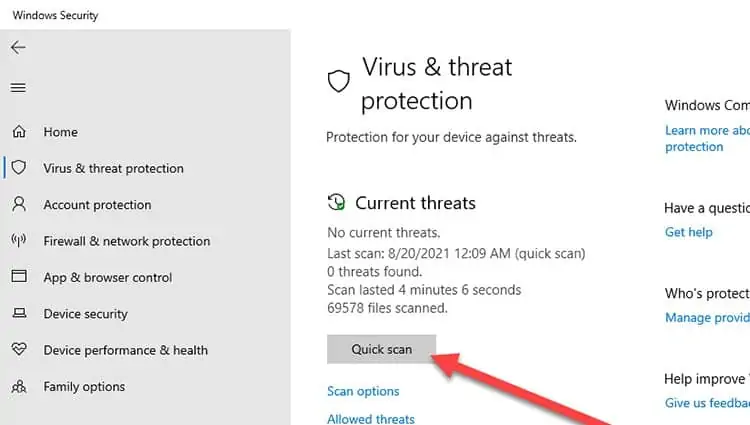Click the Current threats refresh icon

[x=337, y=203]
